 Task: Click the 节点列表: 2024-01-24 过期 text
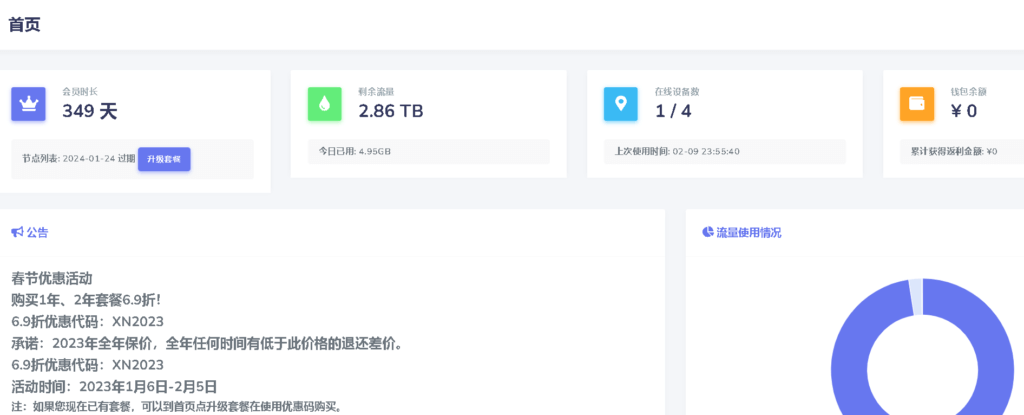79,159
